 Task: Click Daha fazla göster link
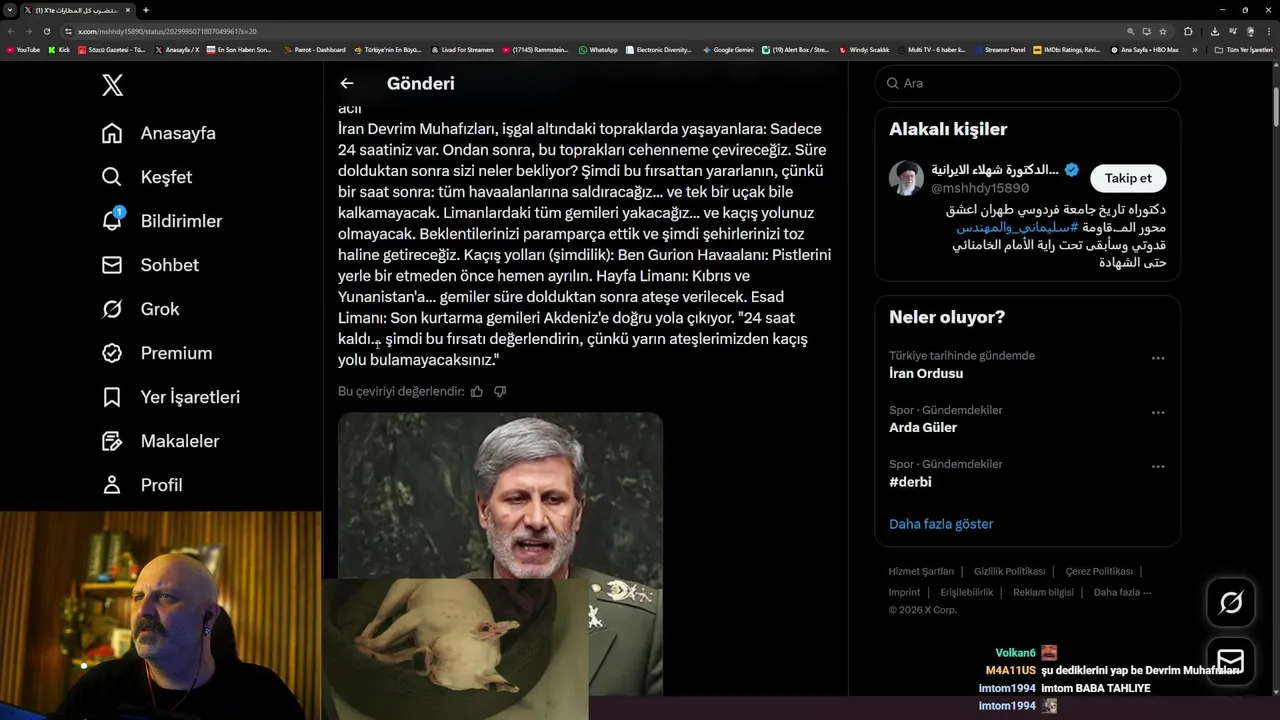[x=941, y=524]
